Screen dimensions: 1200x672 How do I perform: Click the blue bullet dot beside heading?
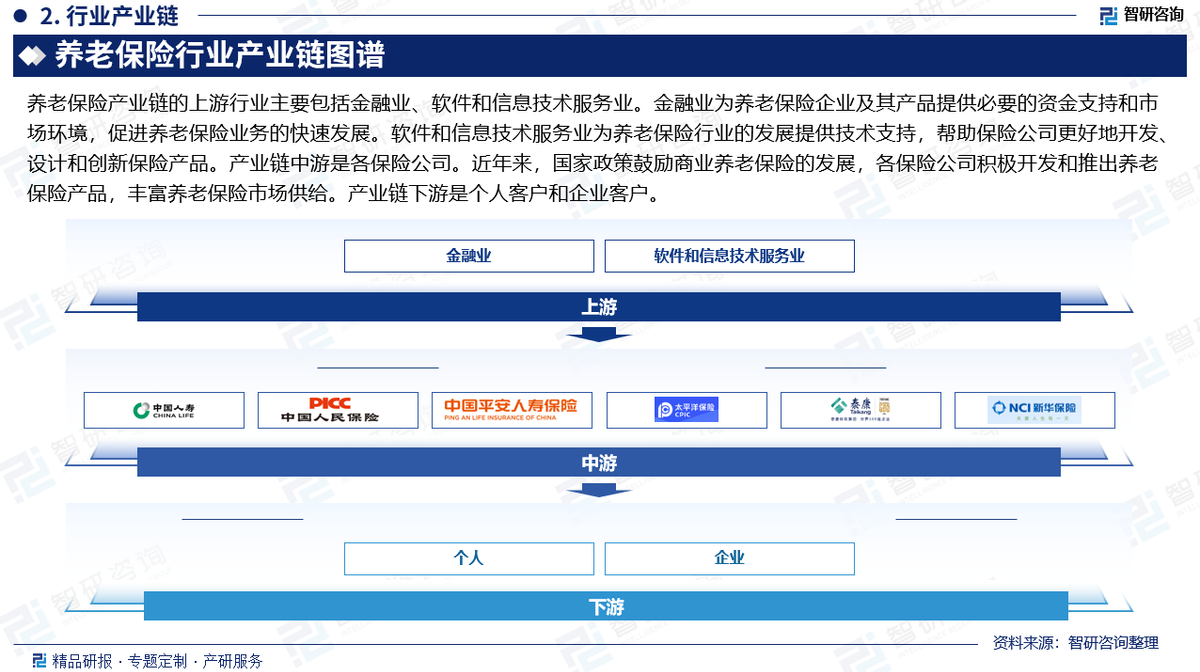pyautogui.click(x=20, y=15)
